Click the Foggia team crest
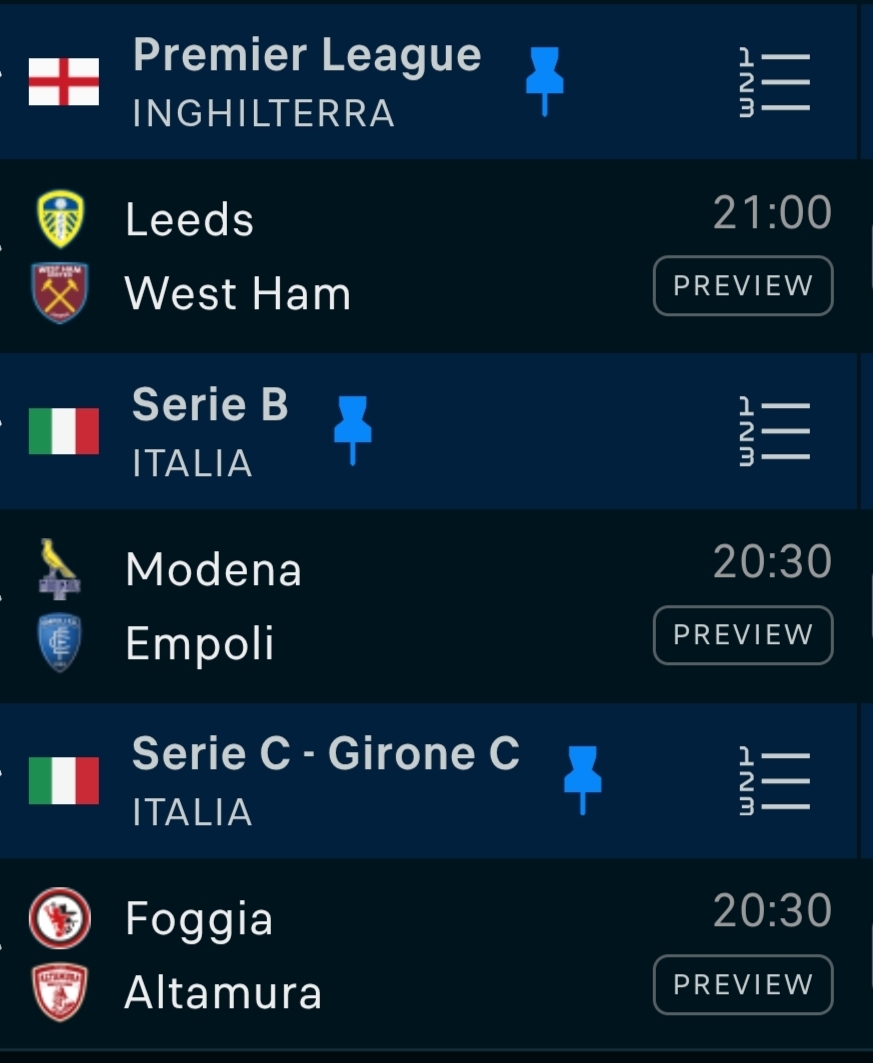 61,918
